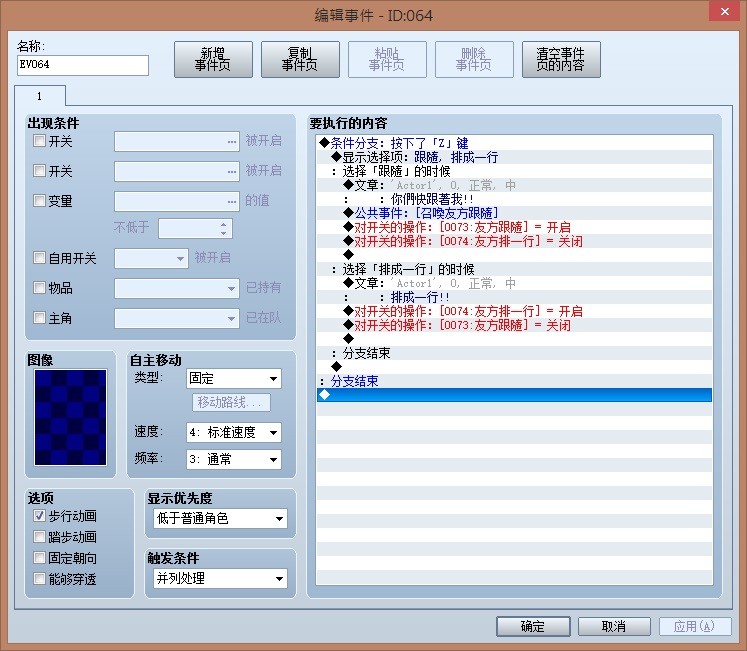
Task: Select the blue 分支结束 line
Action: point(515,381)
